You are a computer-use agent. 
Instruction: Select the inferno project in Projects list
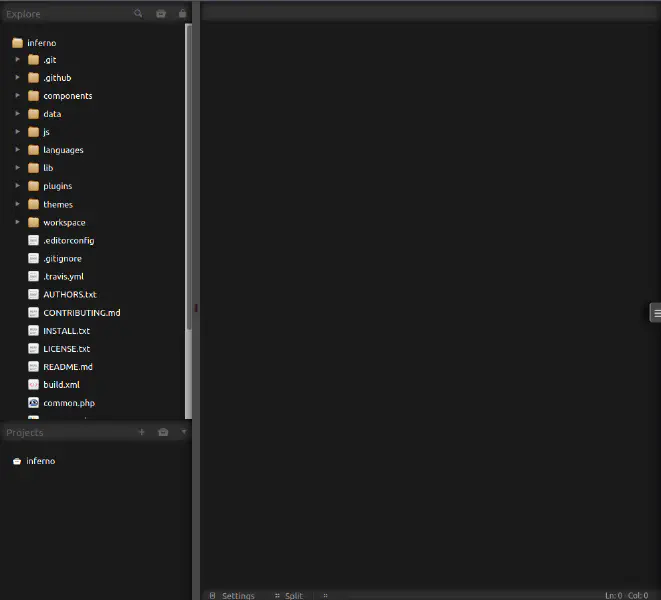pos(40,461)
